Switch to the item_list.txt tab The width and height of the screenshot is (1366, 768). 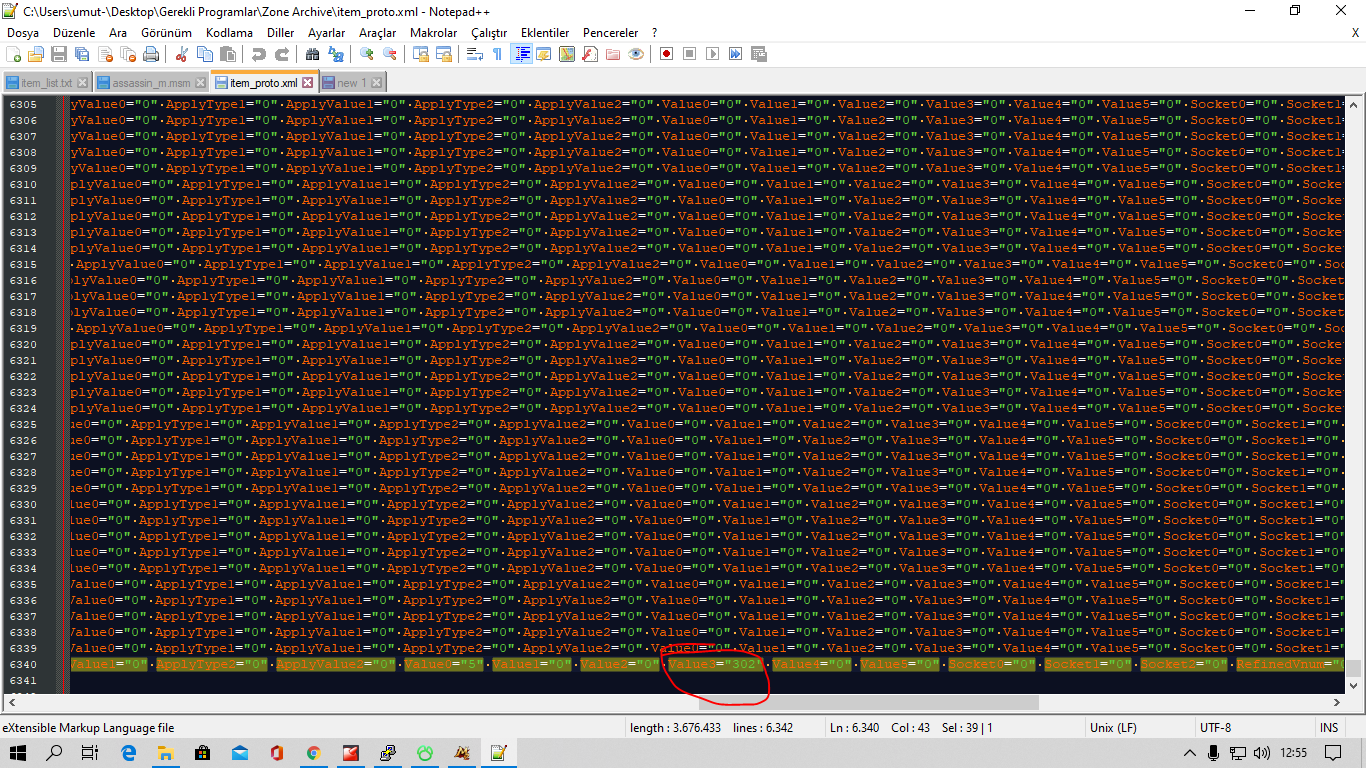[x=46, y=83]
